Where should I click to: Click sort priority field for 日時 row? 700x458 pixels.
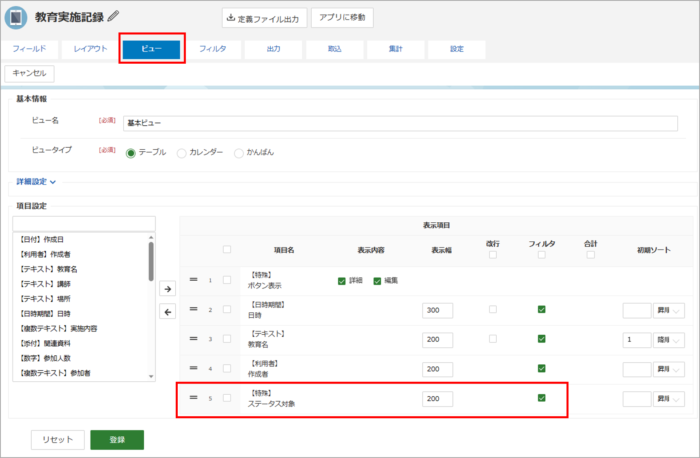637,310
